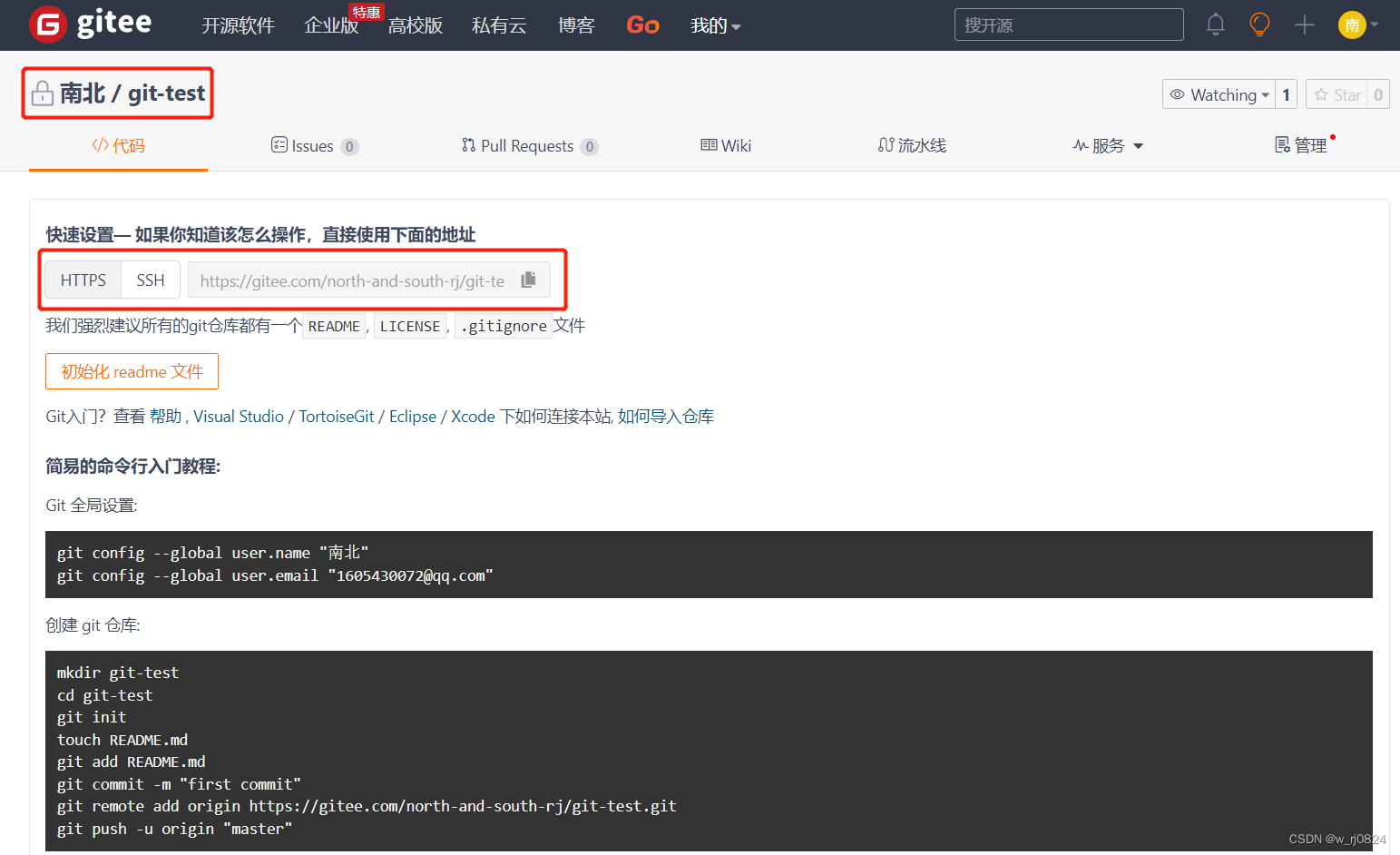Click the git push -u origin command line
1400x855 pixels.
[174, 829]
